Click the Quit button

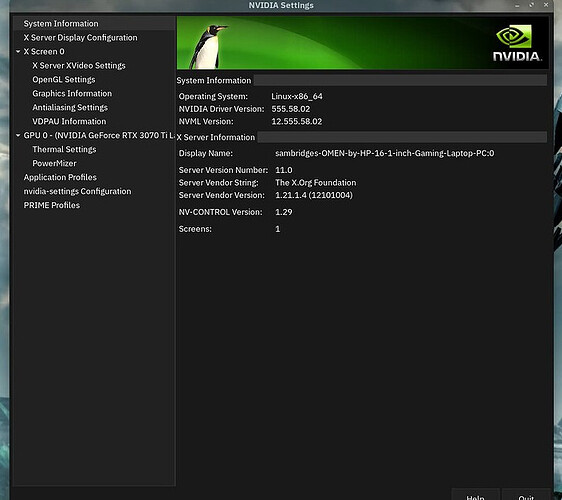click(526, 495)
